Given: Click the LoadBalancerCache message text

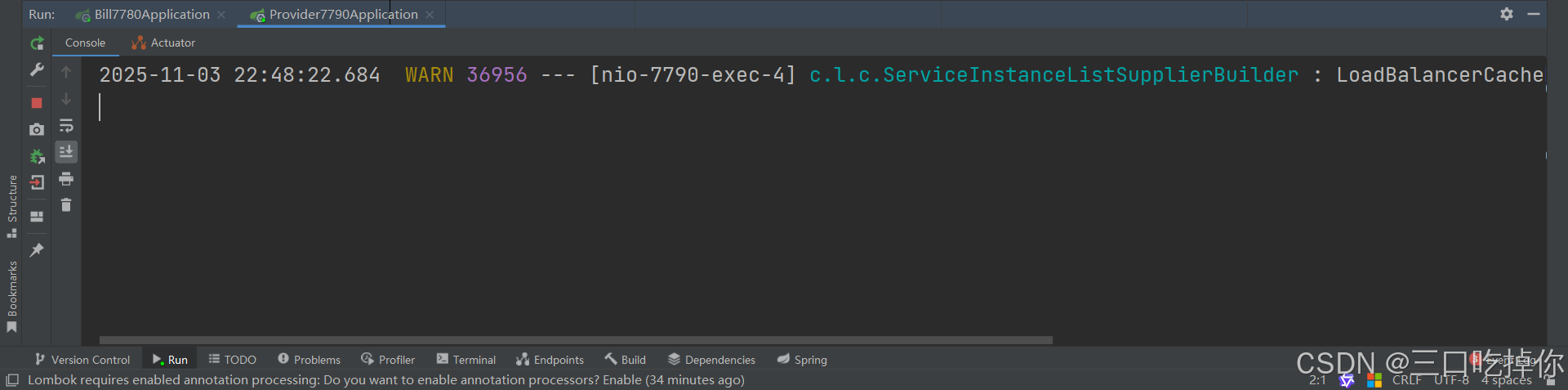Looking at the screenshot, I should click(1440, 75).
